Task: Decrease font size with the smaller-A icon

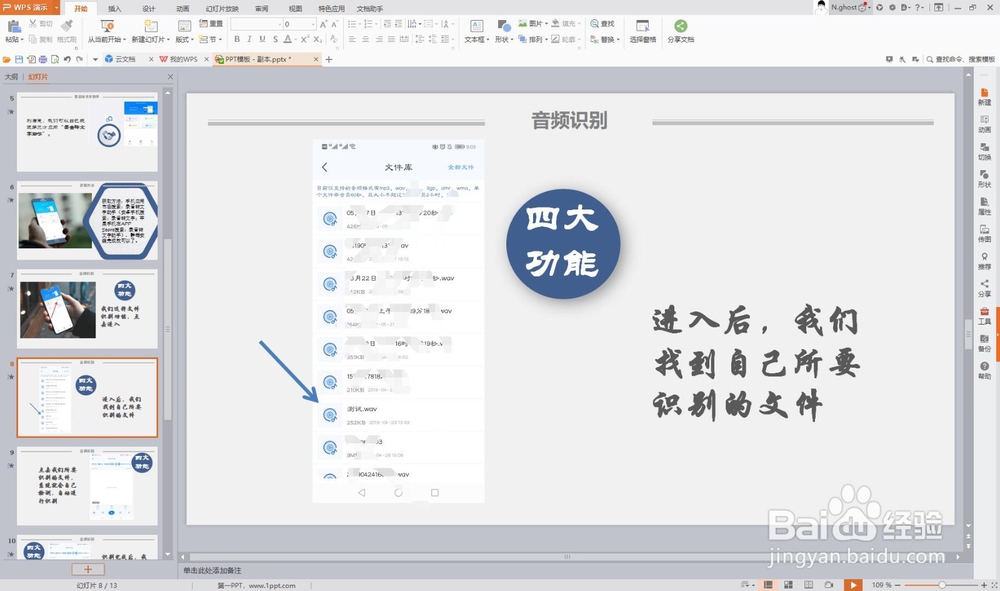Action: [335, 24]
